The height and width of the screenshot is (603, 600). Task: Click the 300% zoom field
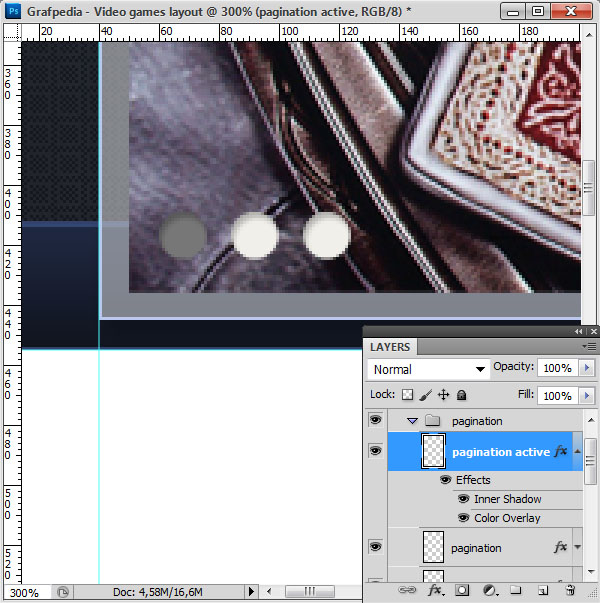(26, 592)
